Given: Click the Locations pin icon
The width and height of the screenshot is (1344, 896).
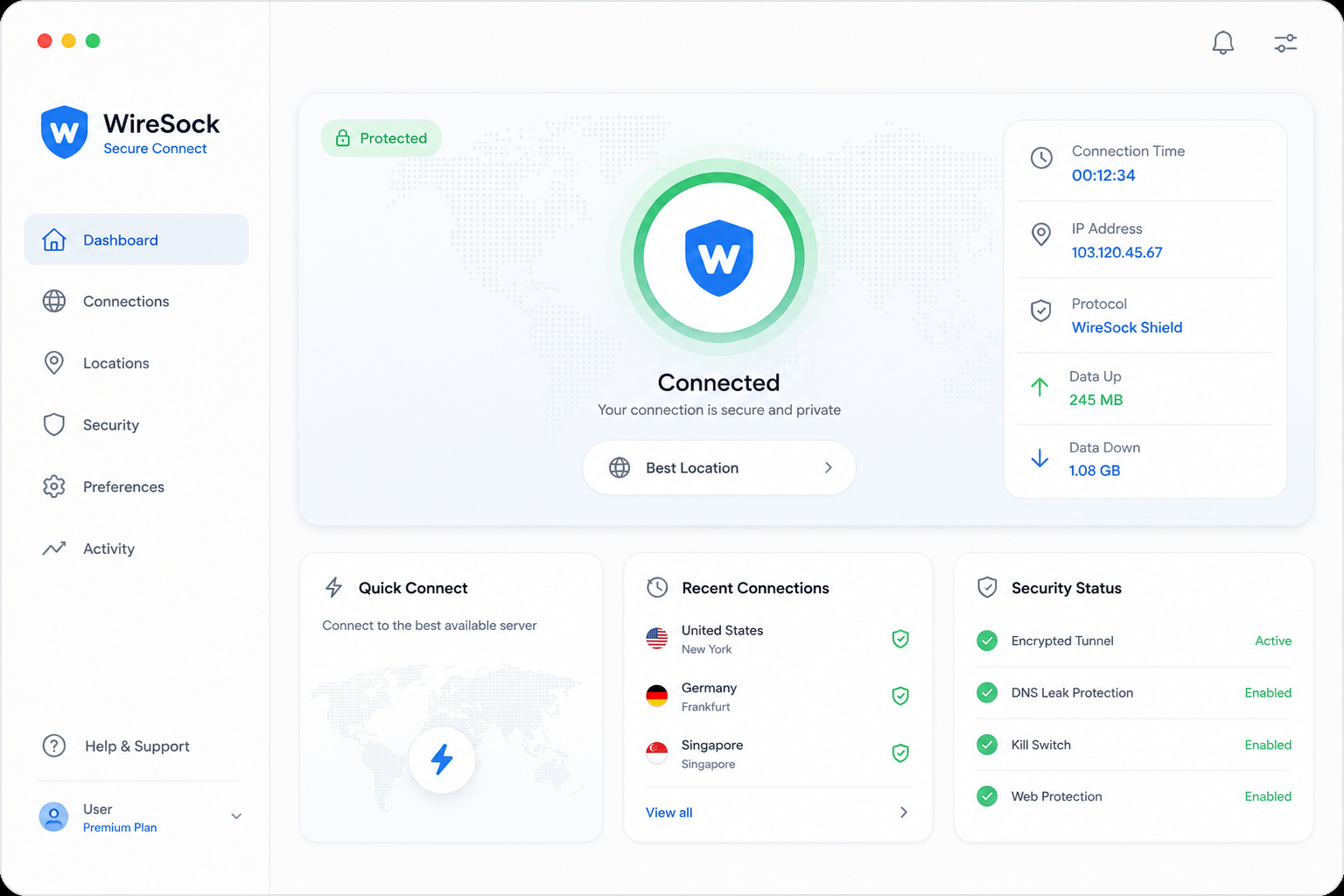Looking at the screenshot, I should [x=54, y=363].
